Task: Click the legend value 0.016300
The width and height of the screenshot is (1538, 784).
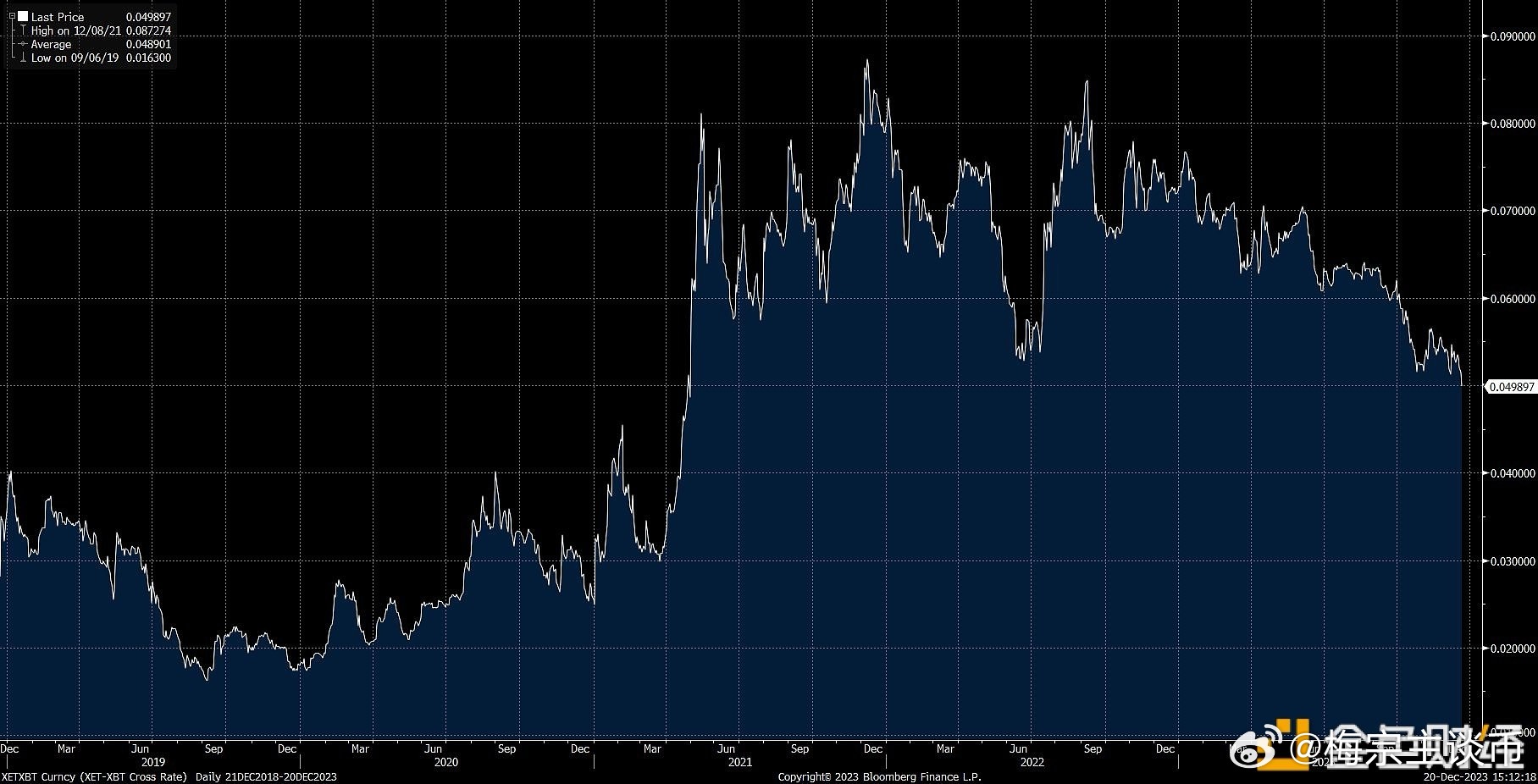Action: (x=148, y=58)
